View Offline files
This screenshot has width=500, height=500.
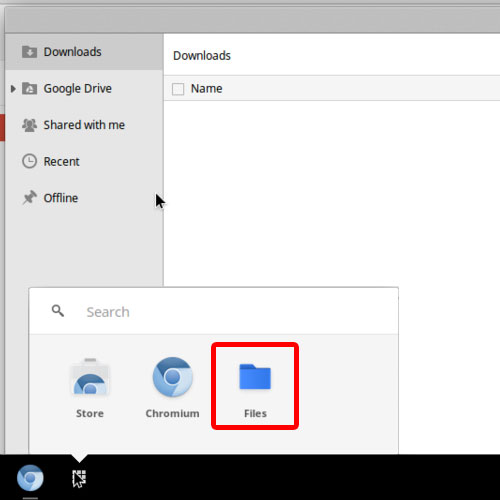tap(84, 198)
